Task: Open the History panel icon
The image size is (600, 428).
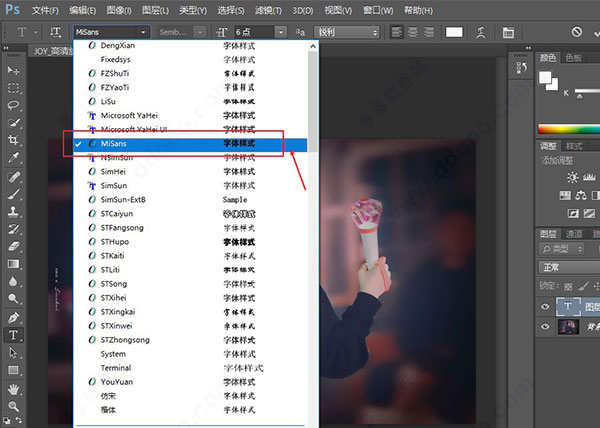Action: click(x=521, y=68)
